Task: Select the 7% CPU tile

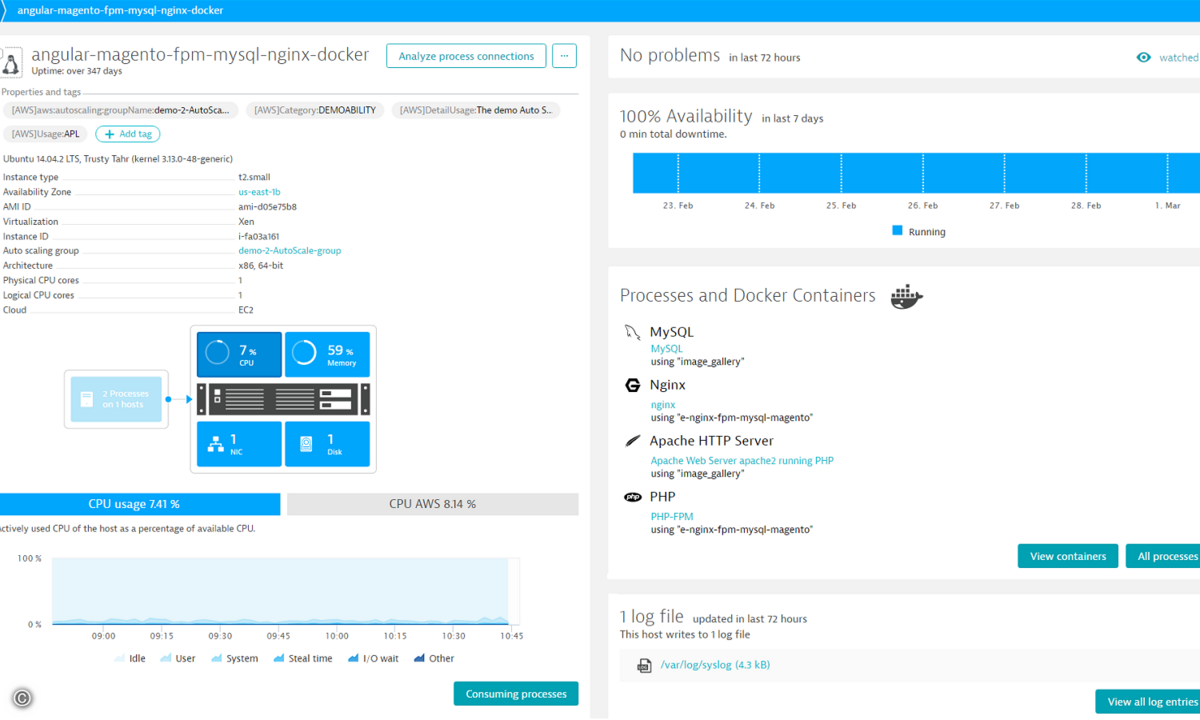Action: point(239,355)
